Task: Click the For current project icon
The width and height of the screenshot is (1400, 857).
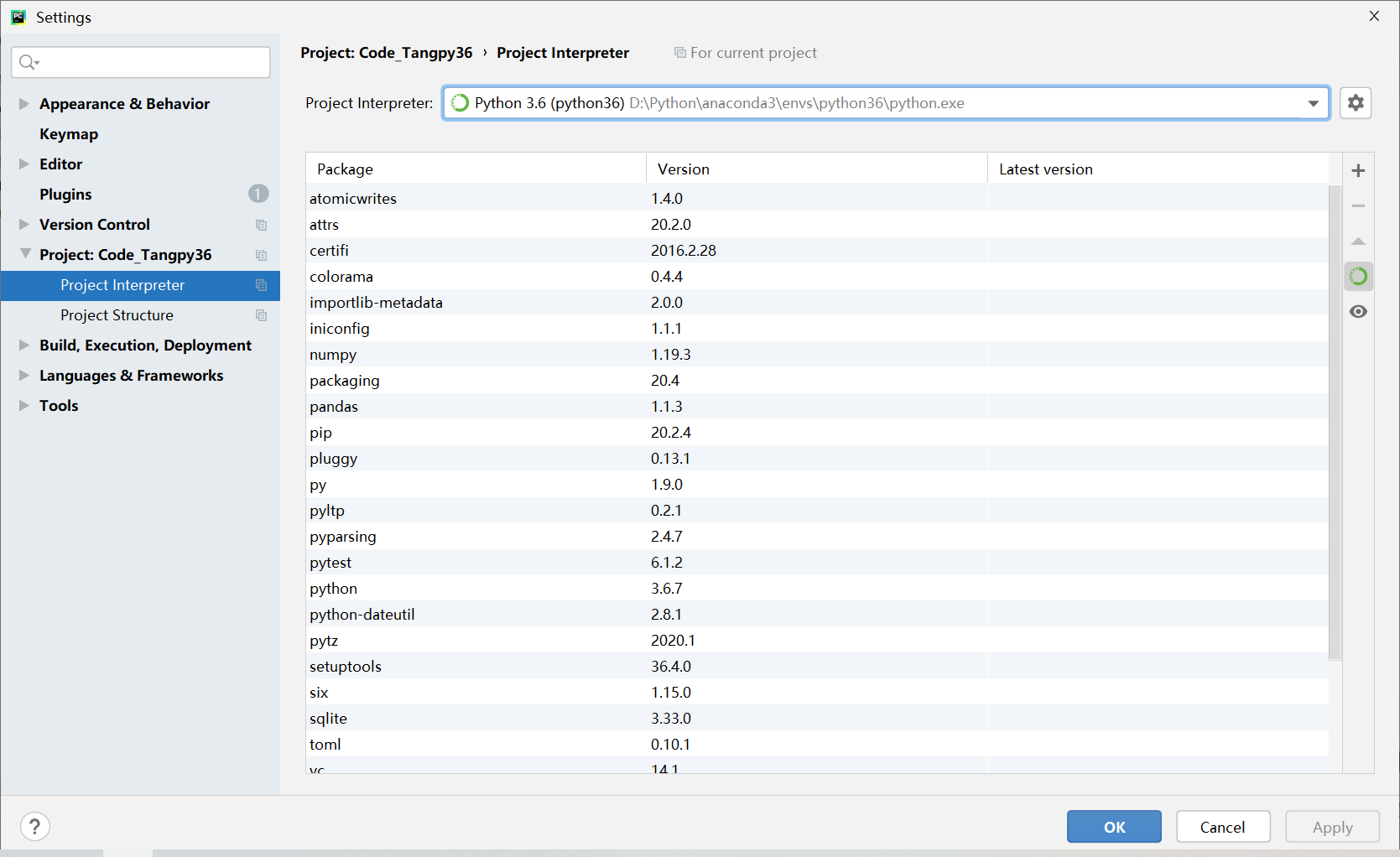Action: (679, 53)
